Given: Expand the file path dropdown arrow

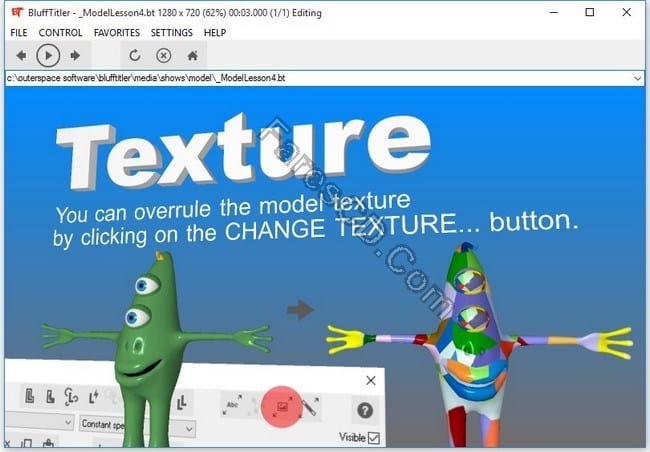Looking at the screenshot, I should tap(638, 78).
